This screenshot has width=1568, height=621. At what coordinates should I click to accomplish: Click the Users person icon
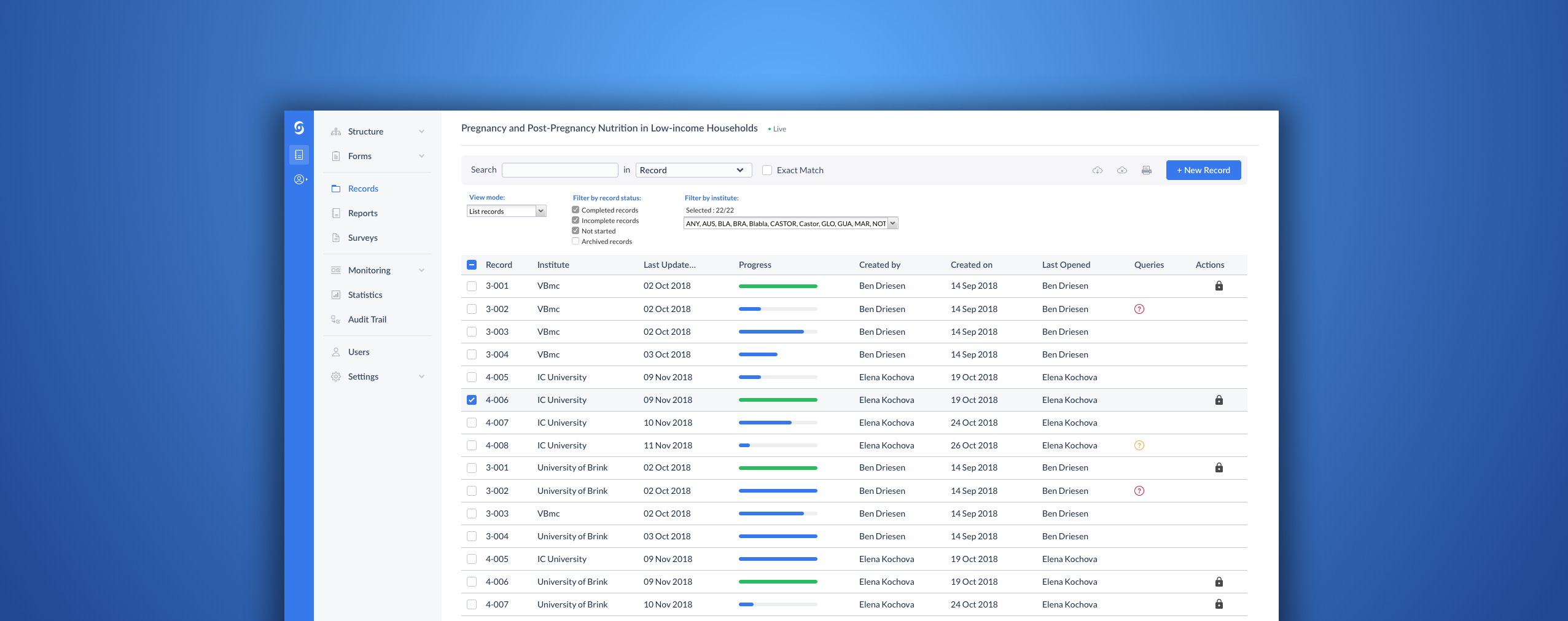pyautogui.click(x=336, y=352)
